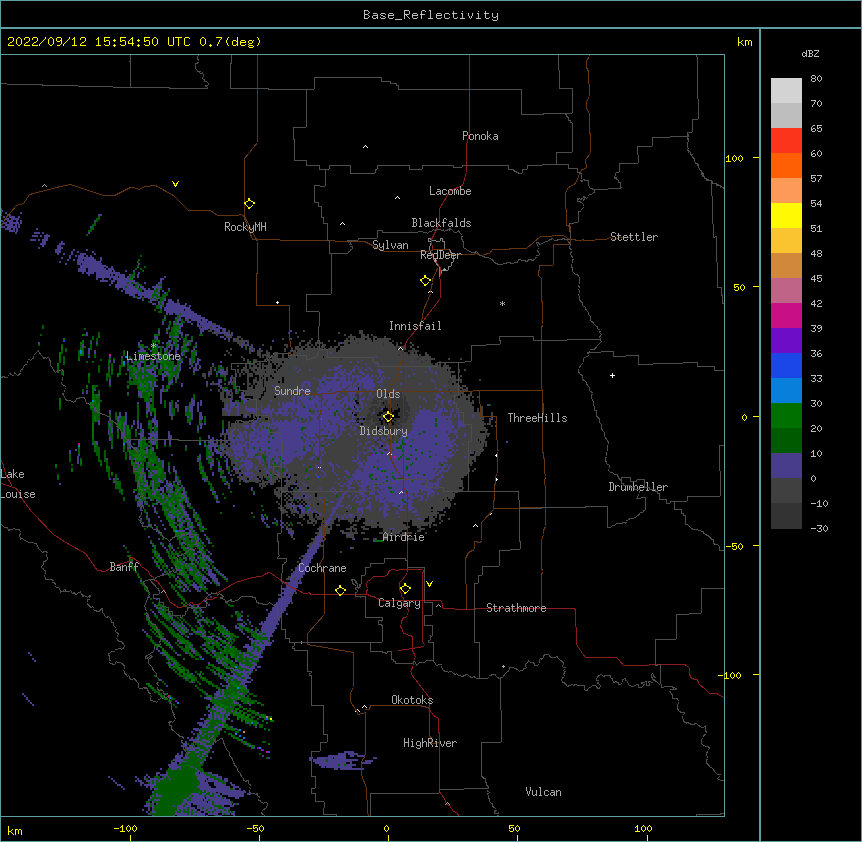Screen dimensions: 862x842
Task: Click the -100 tick on vertical axis
Action: [731, 675]
